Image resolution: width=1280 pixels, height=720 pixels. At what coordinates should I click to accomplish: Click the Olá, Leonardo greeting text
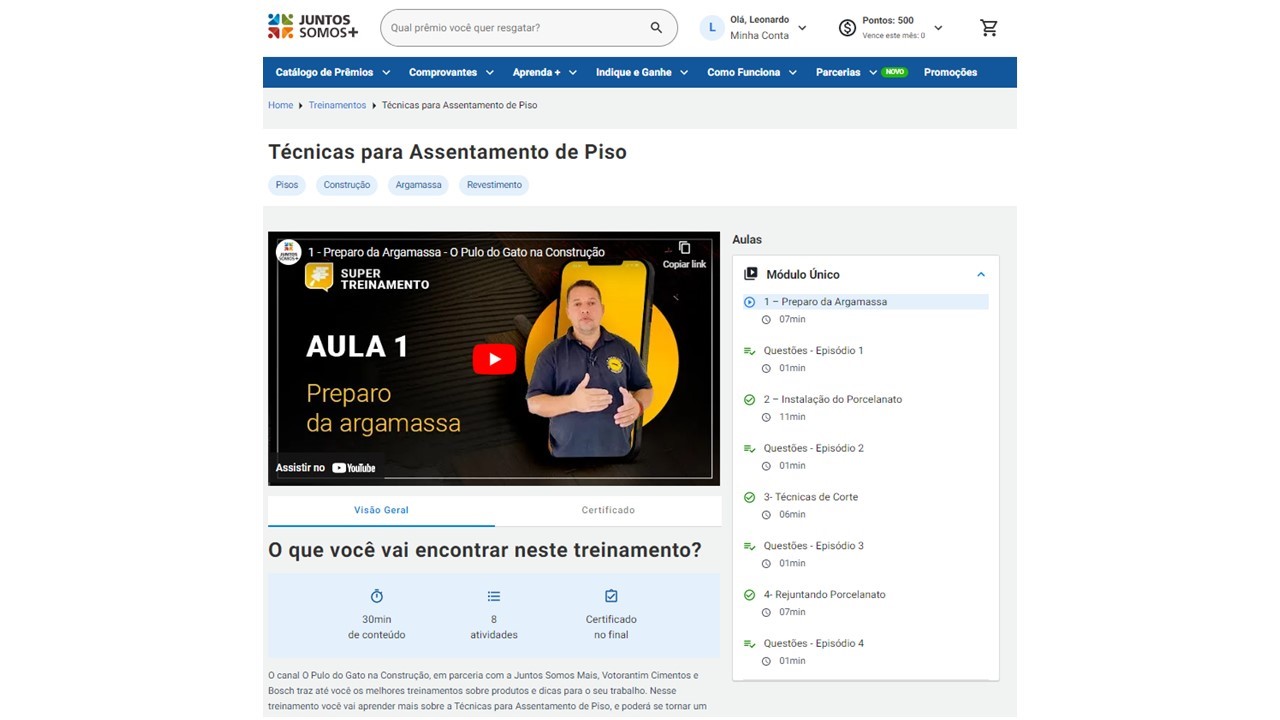coord(759,20)
